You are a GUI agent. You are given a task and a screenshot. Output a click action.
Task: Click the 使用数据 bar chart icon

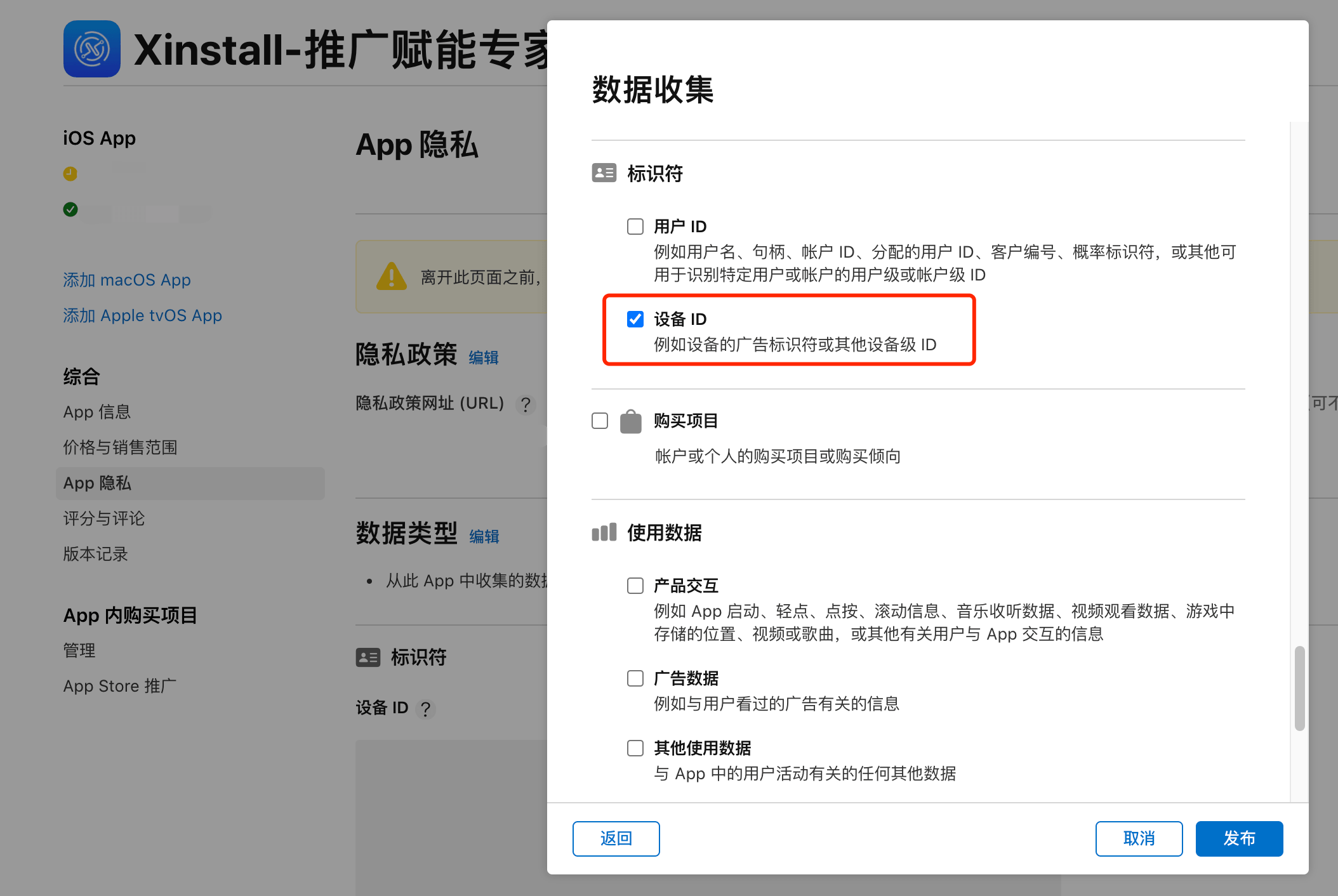pyautogui.click(x=603, y=532)
